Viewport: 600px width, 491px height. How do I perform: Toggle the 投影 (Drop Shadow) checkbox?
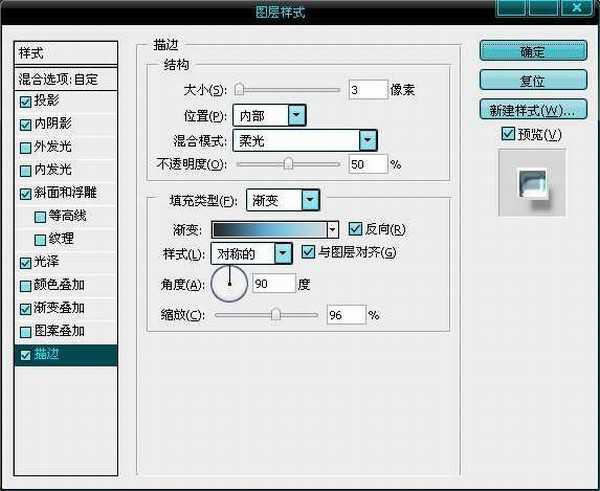tap(25, 101)
